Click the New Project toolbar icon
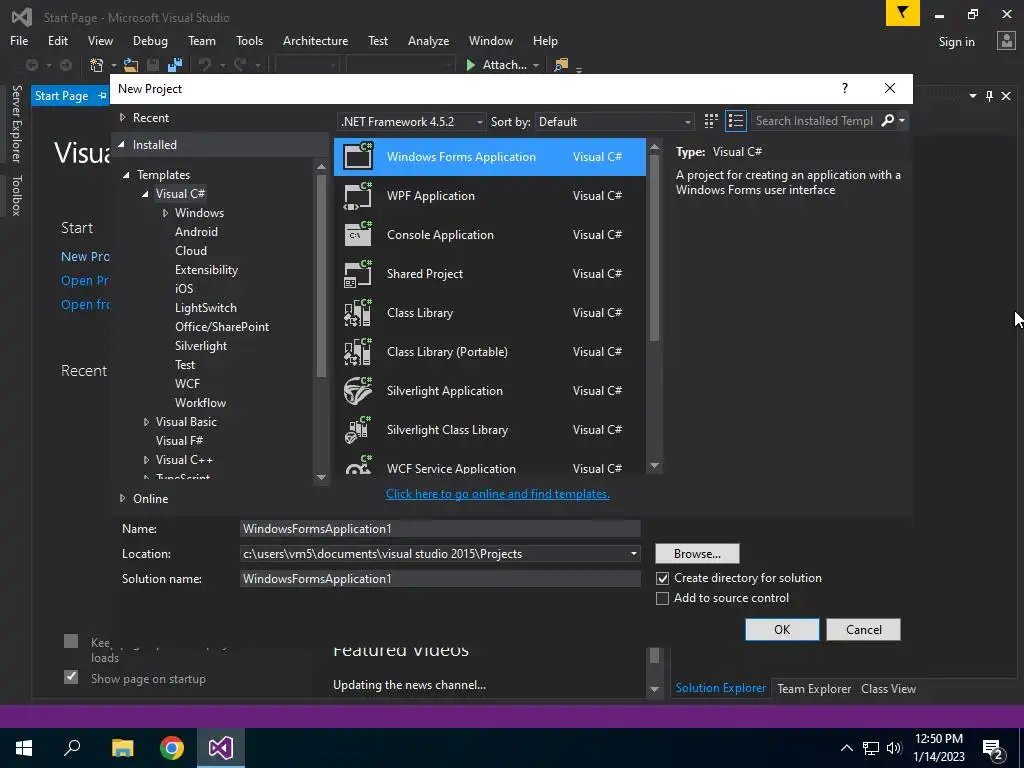Image resolution: width=1024 pixels, height=768 pixels. pos(97,65)
